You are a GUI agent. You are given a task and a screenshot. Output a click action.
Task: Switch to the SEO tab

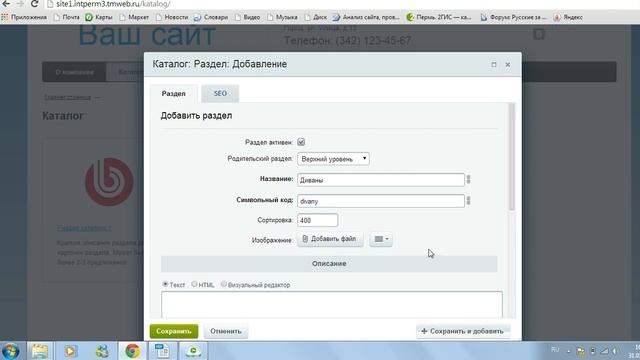pos(220,93)
